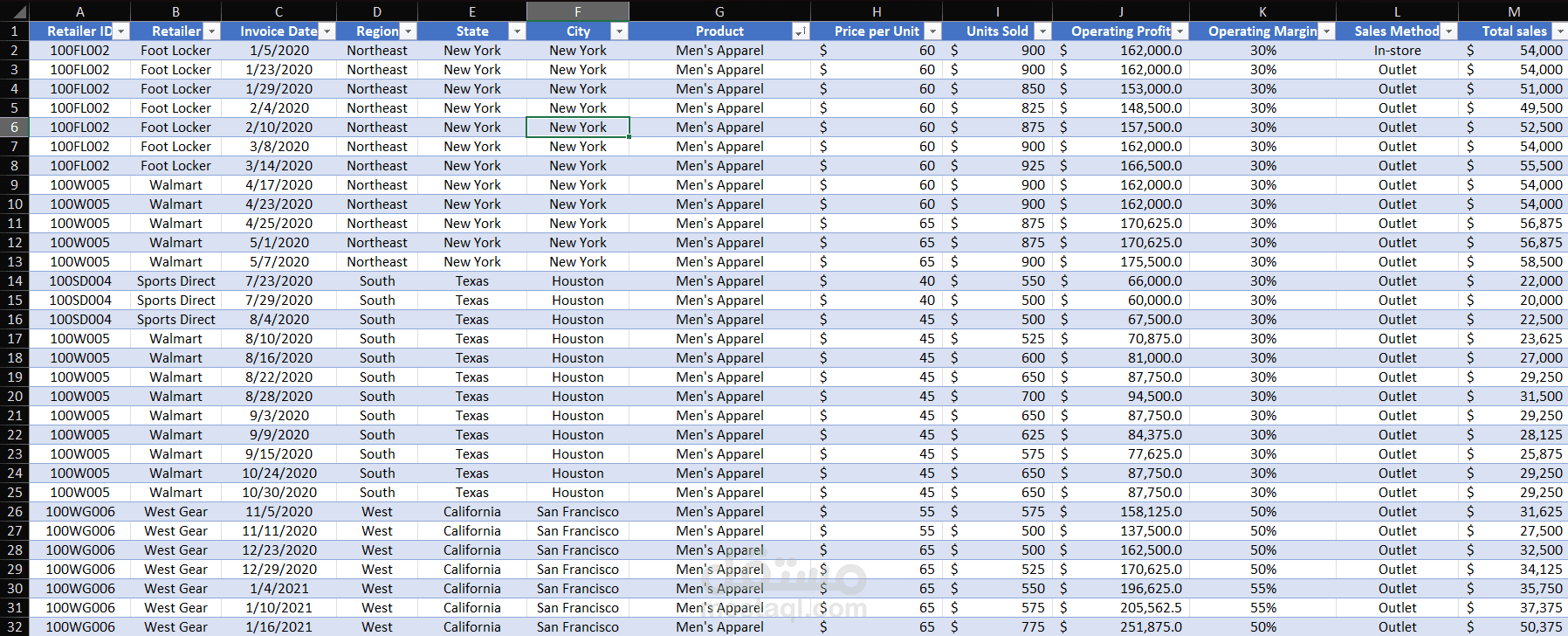Select column I header
Image resolution: width=1568 pixels, height=636 pixels.
click(998, 11)
